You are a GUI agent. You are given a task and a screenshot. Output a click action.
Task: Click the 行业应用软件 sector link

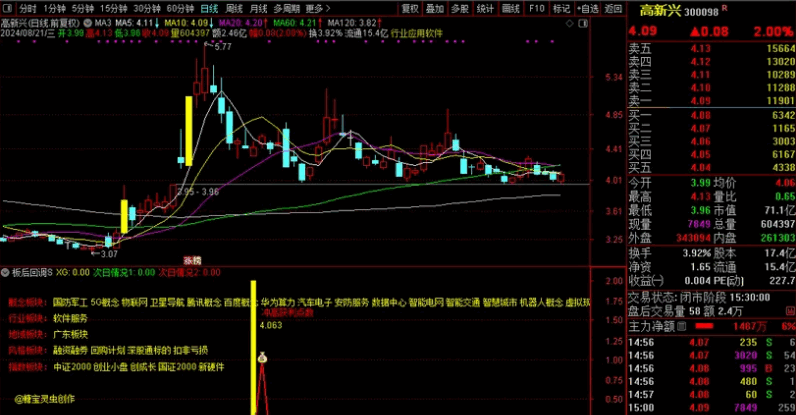click(x=416, y=34)
